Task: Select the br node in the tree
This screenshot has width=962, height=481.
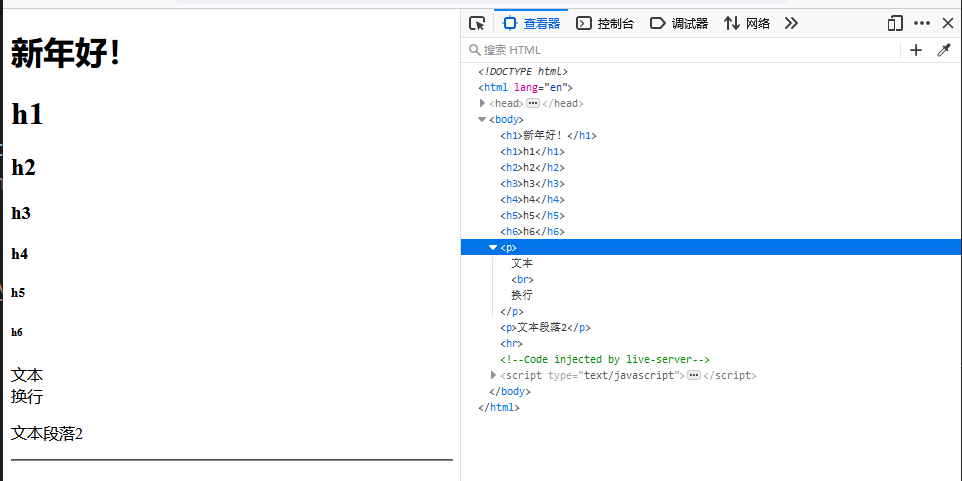Action: [x=523, y=280]
